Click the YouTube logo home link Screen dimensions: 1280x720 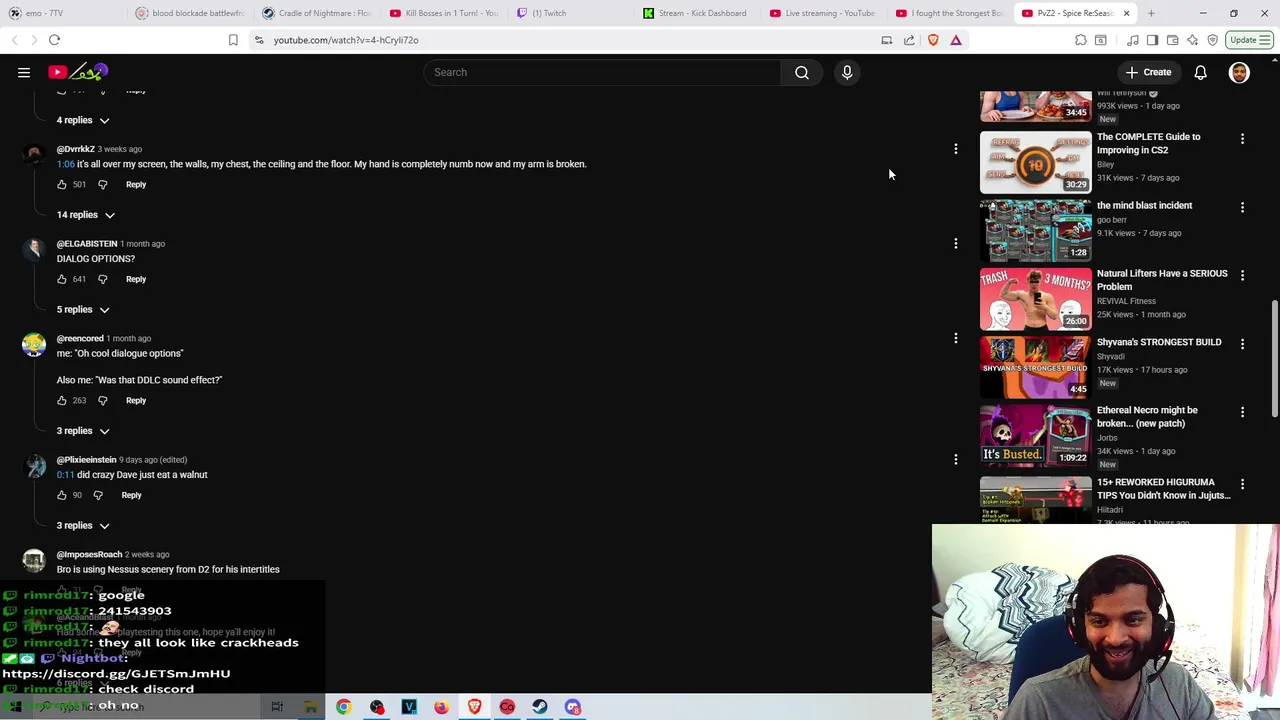click(78, 72)
